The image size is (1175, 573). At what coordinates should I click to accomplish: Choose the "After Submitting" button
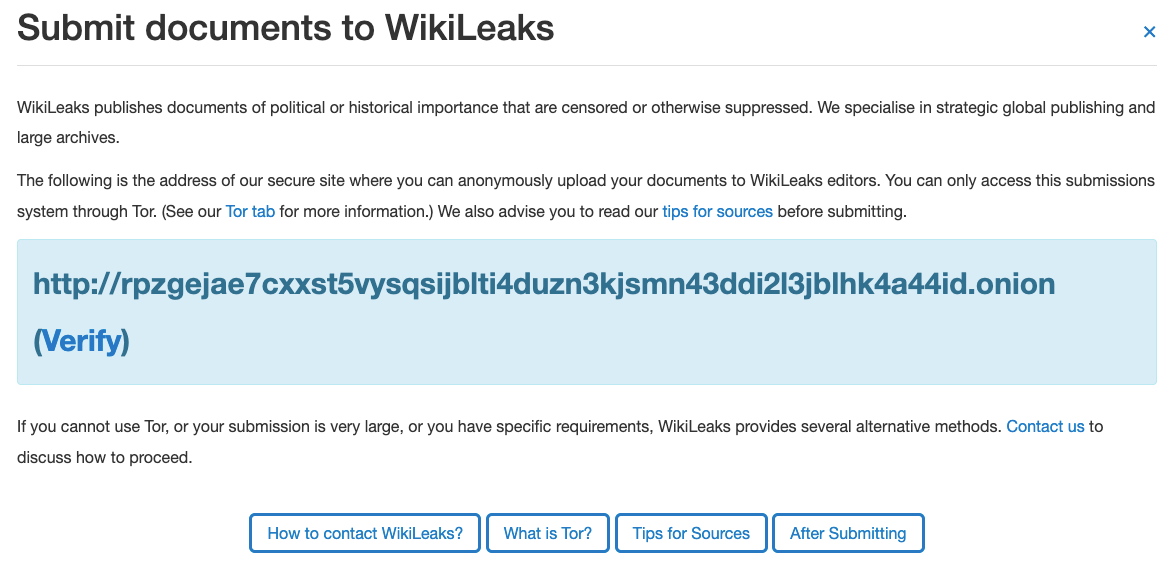pyautogui.click(x=848, y=533)
